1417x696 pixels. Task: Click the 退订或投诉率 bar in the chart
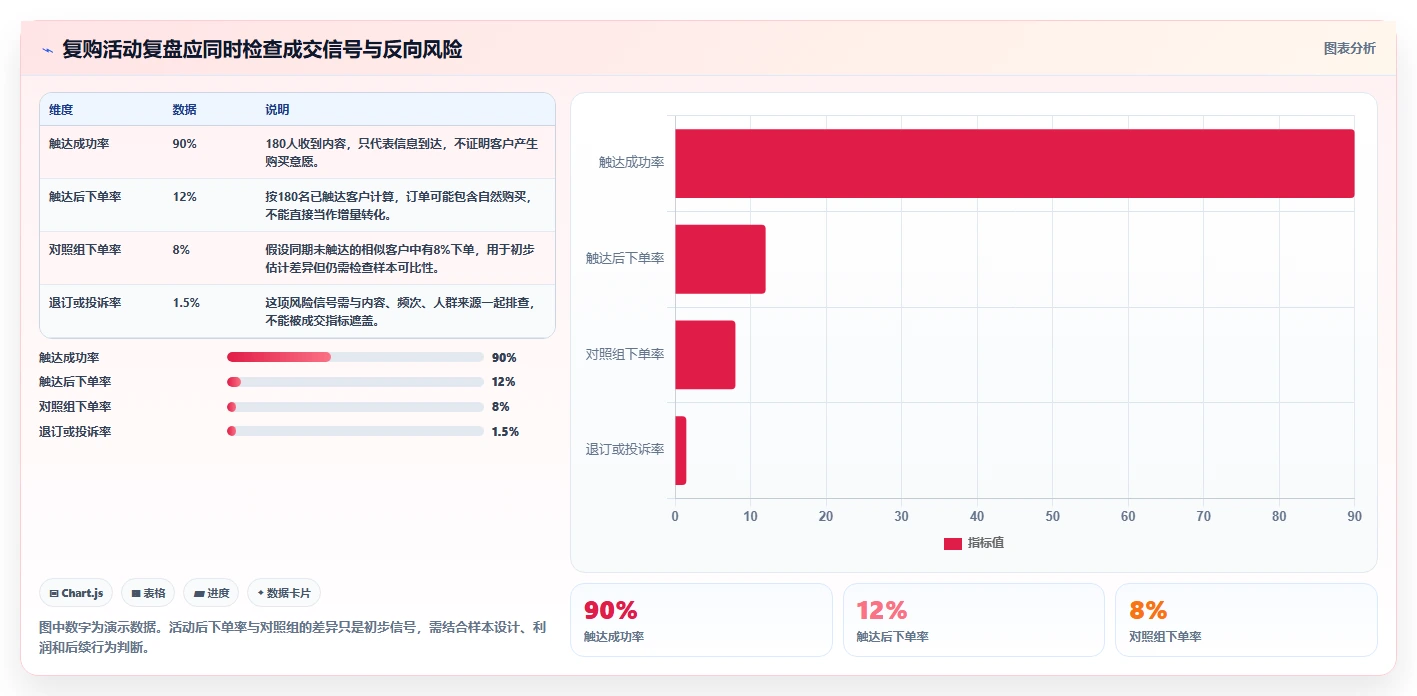coord(681,450)
